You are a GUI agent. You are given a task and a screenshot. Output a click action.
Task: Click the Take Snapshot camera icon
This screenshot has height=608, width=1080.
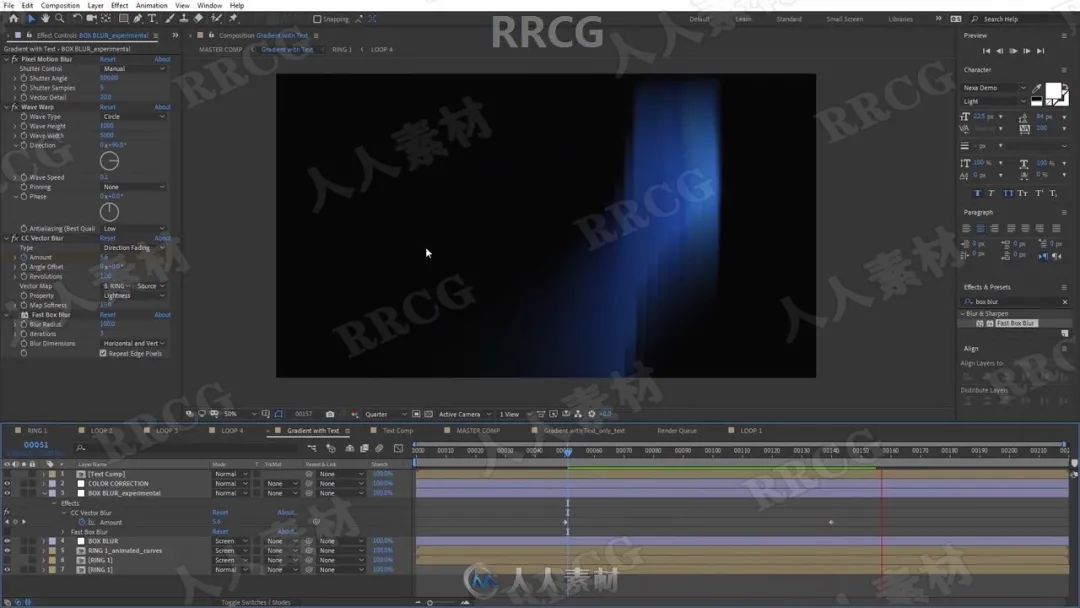coord(331,413)
